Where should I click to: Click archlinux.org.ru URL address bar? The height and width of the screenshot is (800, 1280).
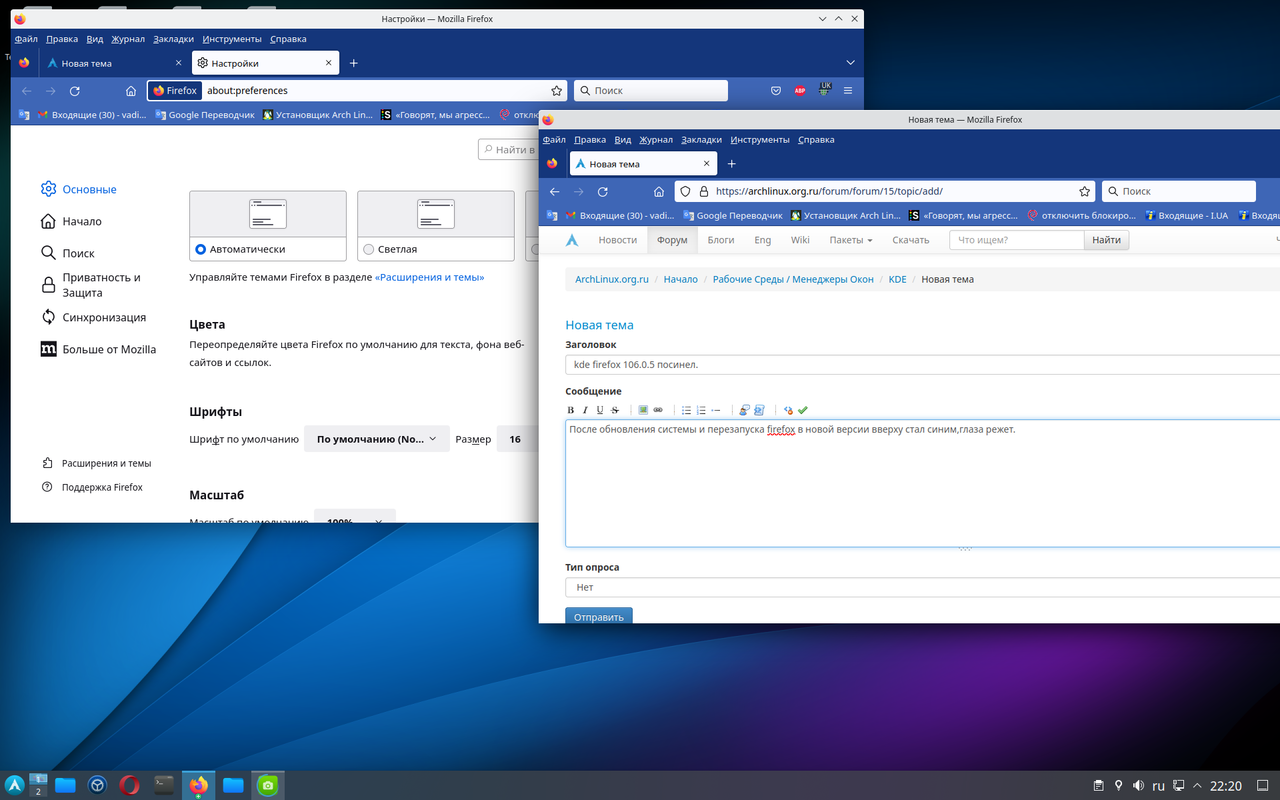(885, 191)
